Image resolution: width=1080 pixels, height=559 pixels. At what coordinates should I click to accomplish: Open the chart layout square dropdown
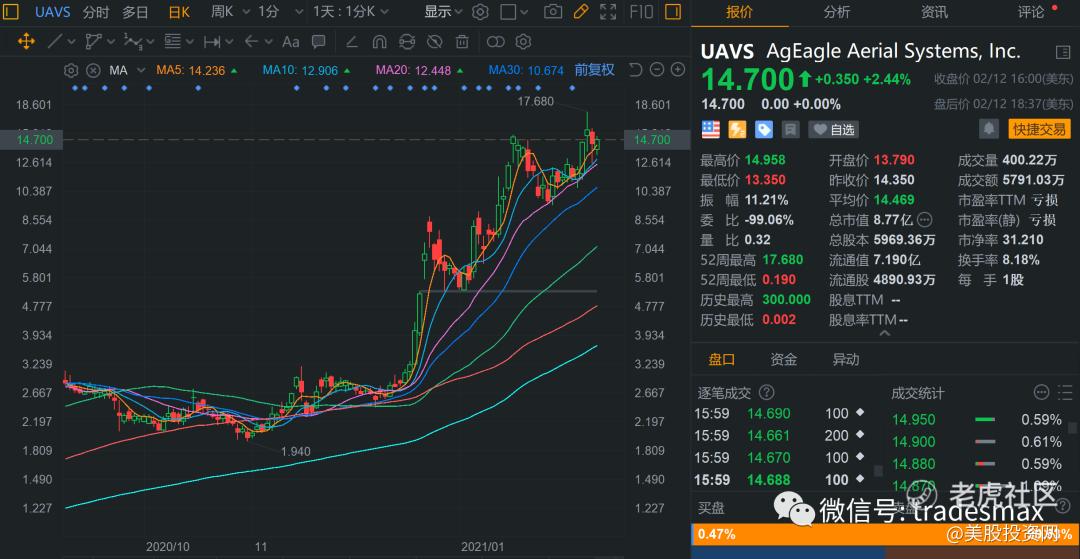coord(515,12)
